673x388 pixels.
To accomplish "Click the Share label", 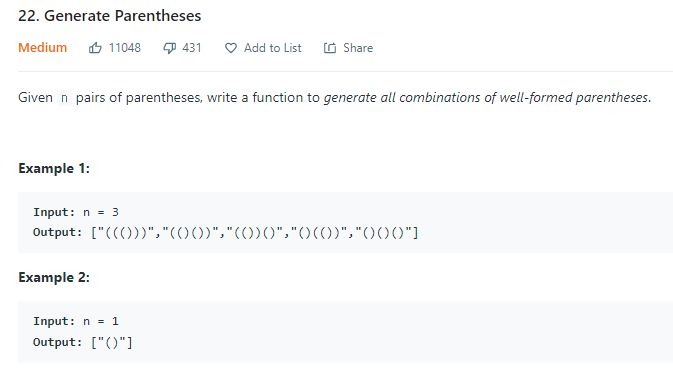I will (358, 48).
